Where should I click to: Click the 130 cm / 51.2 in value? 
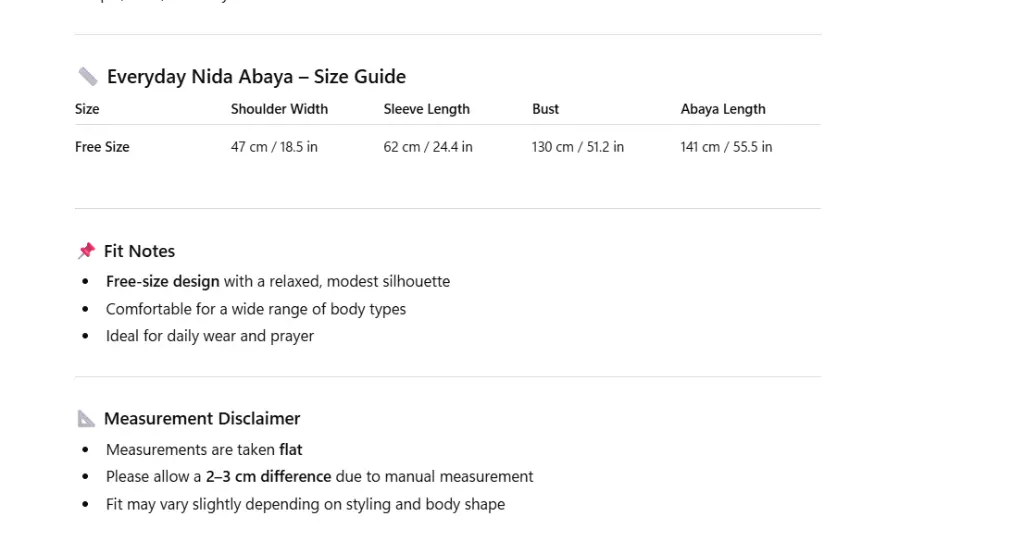pyautogui.click(x=578, y=147)
